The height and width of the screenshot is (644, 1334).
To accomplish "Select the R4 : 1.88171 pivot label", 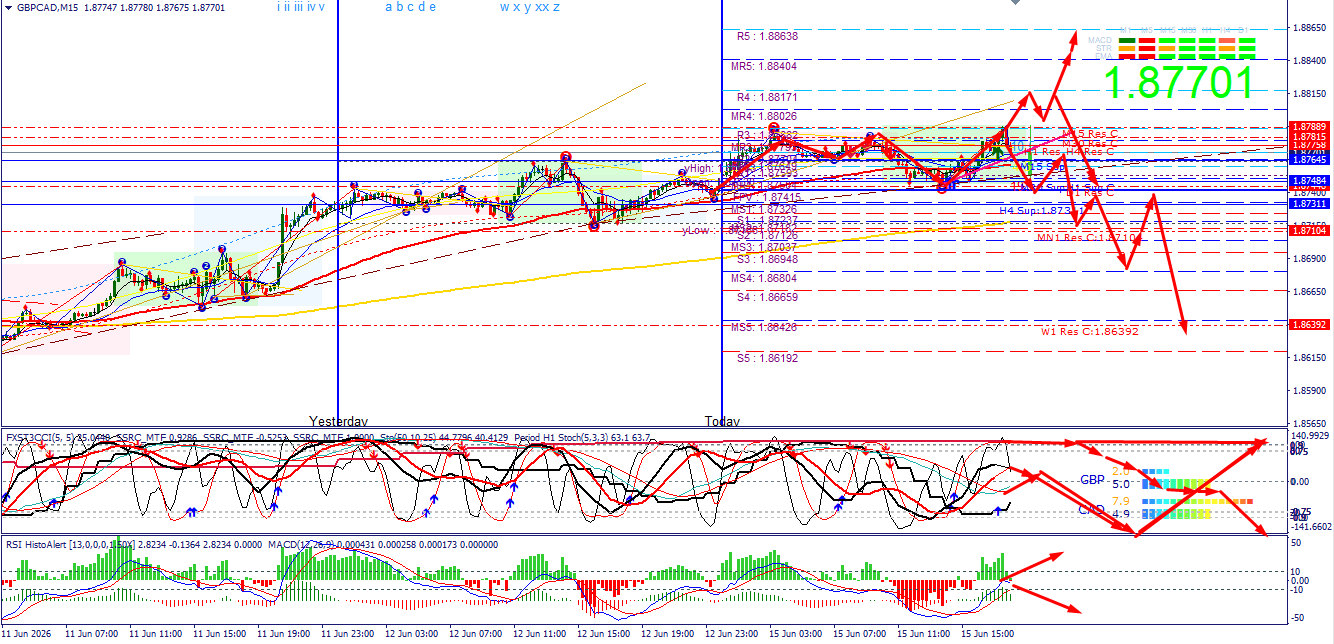I will click(767, 98).
